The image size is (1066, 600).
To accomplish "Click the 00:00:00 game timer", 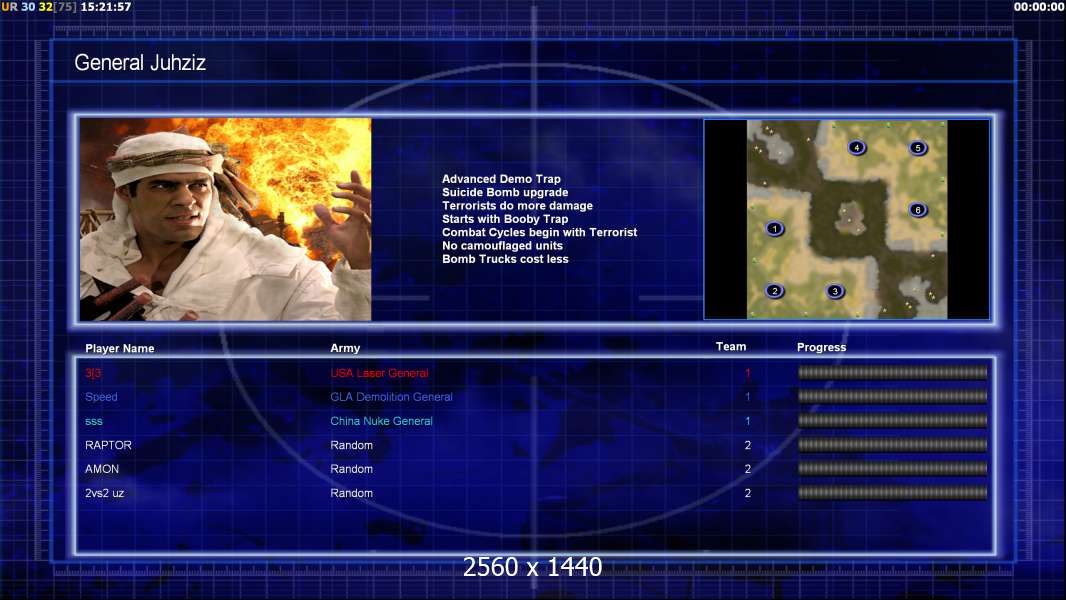I will point(1039,7).
